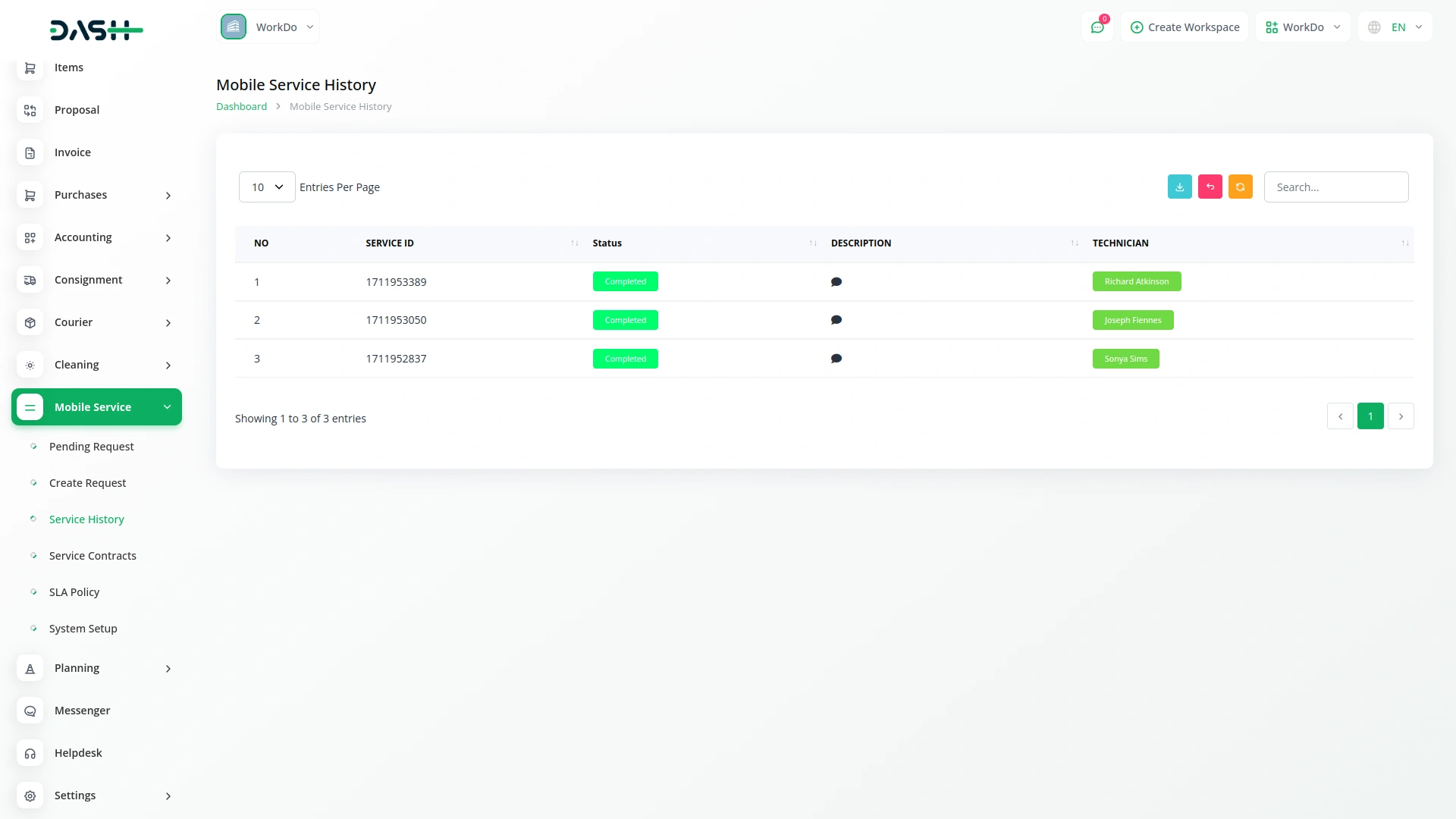The width and height of the screenshot is (1456, 819).
Task: Open Service Contracts submenu item
Action: tap(93, 556)
